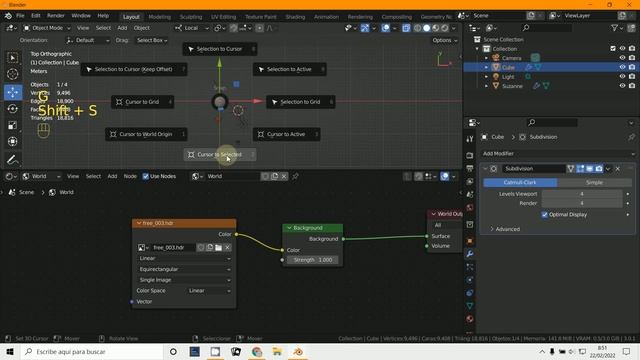Toggle node editor pin icon
640x360 pixels.
point(295,176)
